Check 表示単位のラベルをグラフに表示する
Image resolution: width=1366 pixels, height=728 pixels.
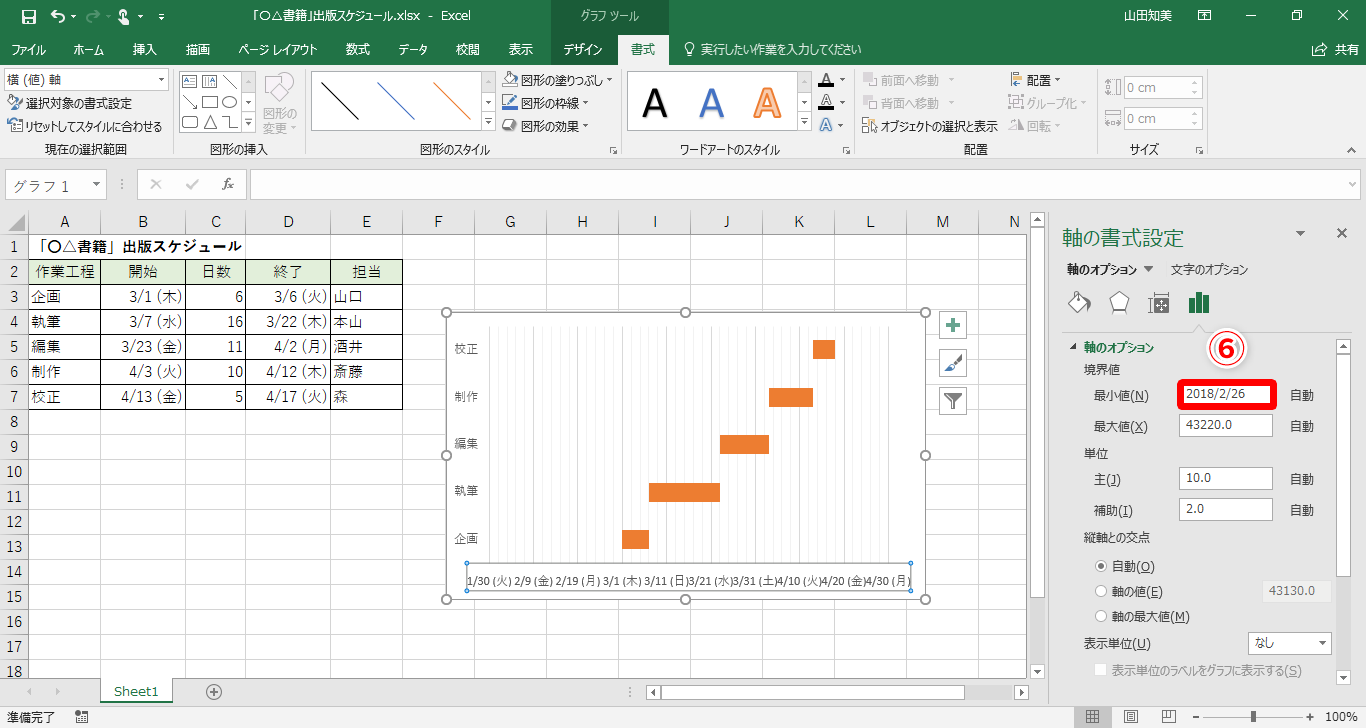click(x=1101, y=670)
